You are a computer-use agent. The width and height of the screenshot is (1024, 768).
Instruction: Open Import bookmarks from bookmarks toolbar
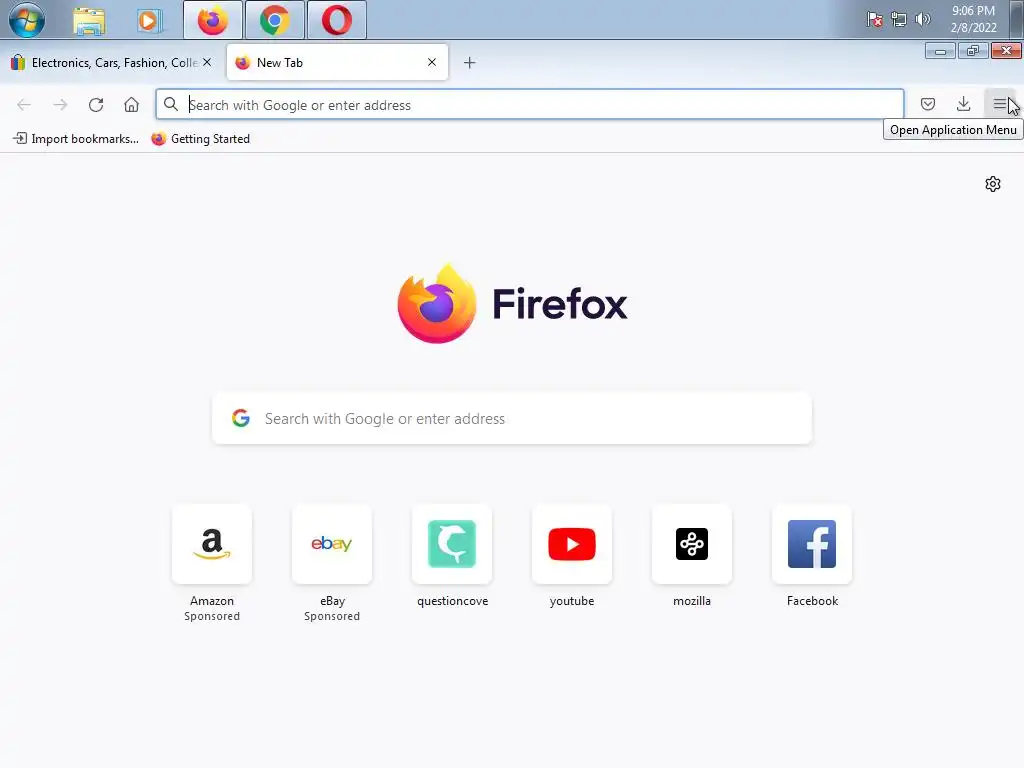coord(76,138)
